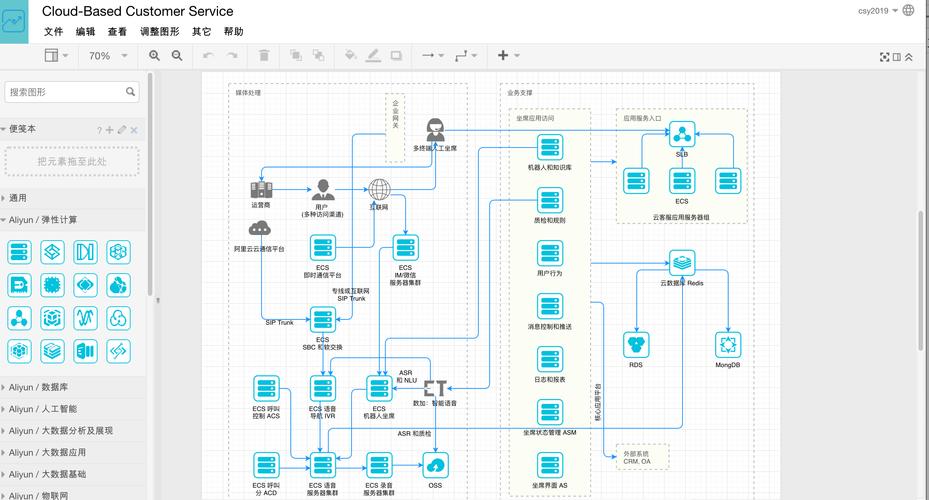Open the csy2019 user account dropdown
The width and height of the screenshot is (929, 500).
[877, 11]
